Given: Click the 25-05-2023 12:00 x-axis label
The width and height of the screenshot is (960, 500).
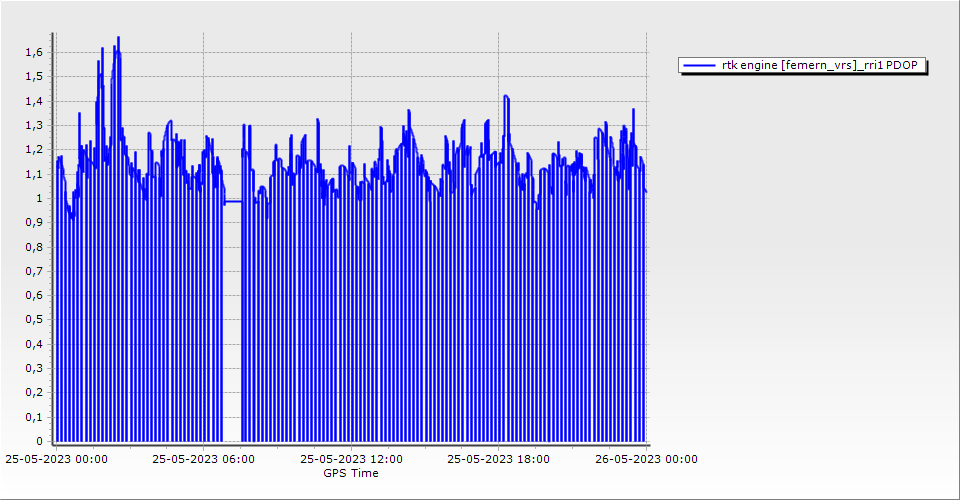Looking at the screenshot, I should (x=351, y=459).
